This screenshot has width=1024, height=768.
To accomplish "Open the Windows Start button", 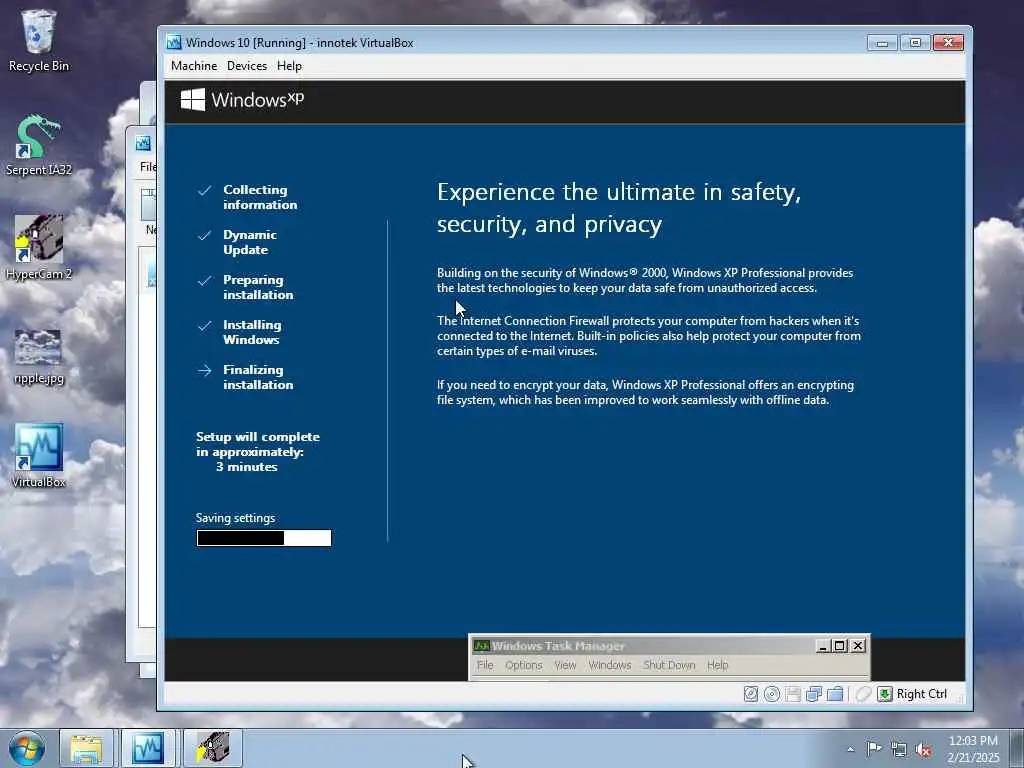I will pyautogui.click(x=27, y=748).
